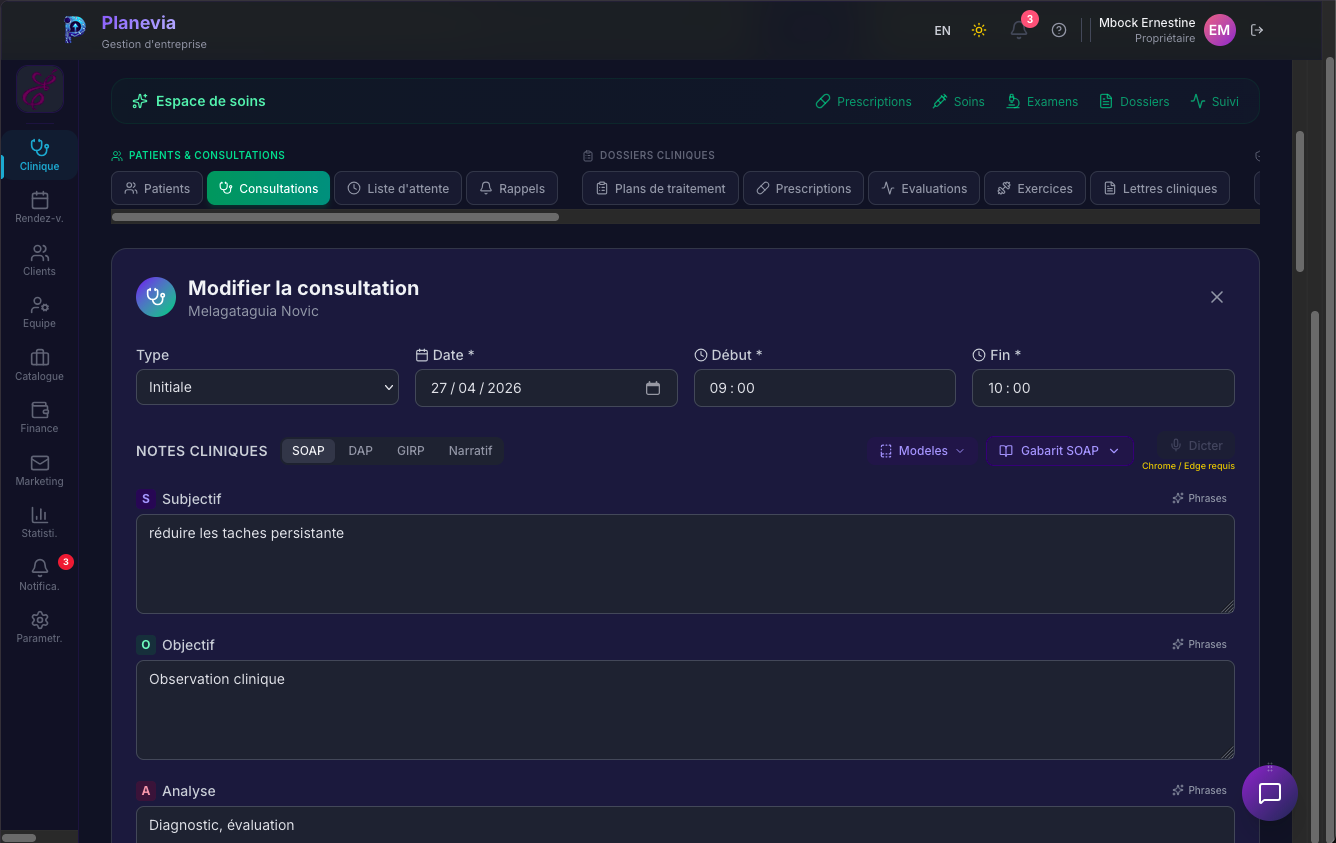Image resolution: width=1336 pixels, height=843 pixels.
Task: Switch to the Liste d'attente tab
Action: coord(398,188)
